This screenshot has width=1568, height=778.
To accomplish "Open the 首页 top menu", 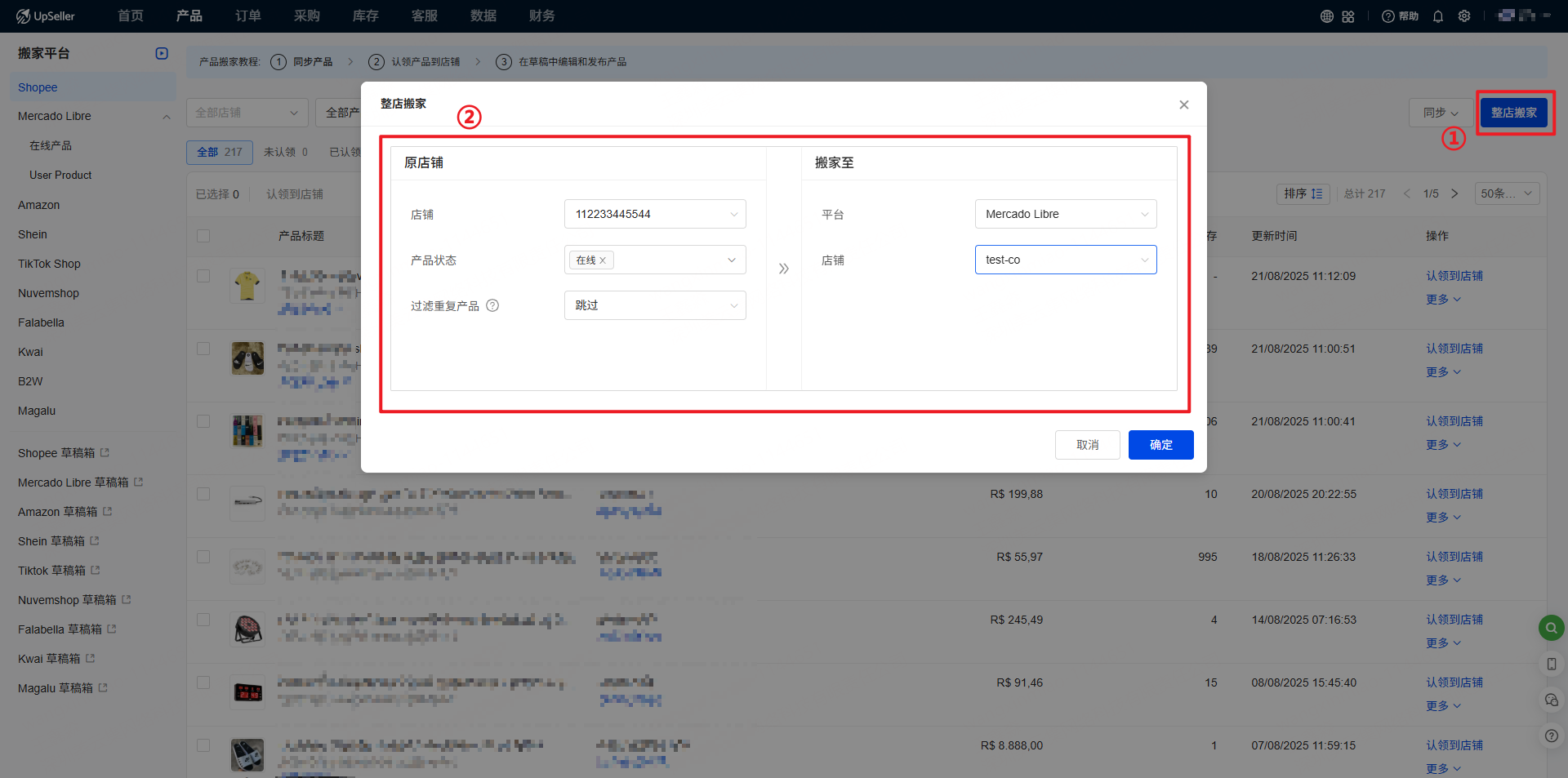I will (x=131, y=16).
